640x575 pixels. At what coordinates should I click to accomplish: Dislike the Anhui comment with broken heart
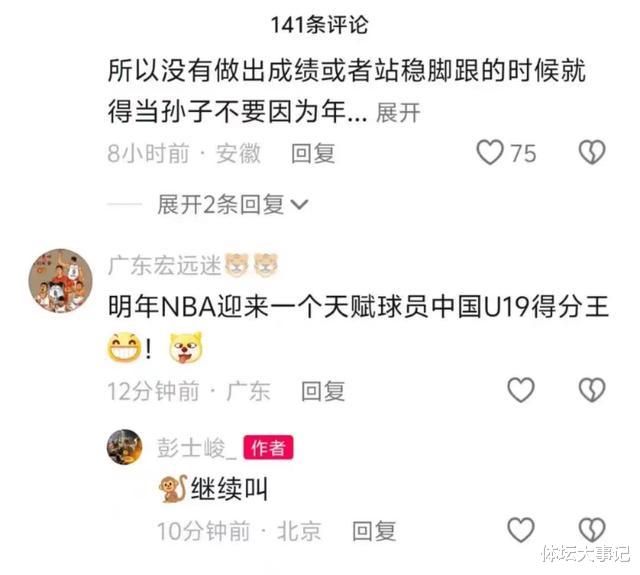592,152
